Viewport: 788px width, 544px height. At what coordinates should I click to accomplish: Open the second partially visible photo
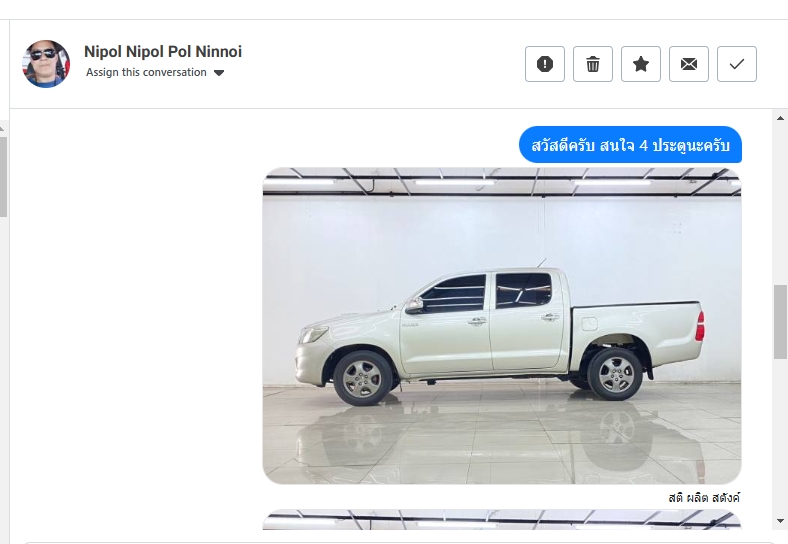502,520
